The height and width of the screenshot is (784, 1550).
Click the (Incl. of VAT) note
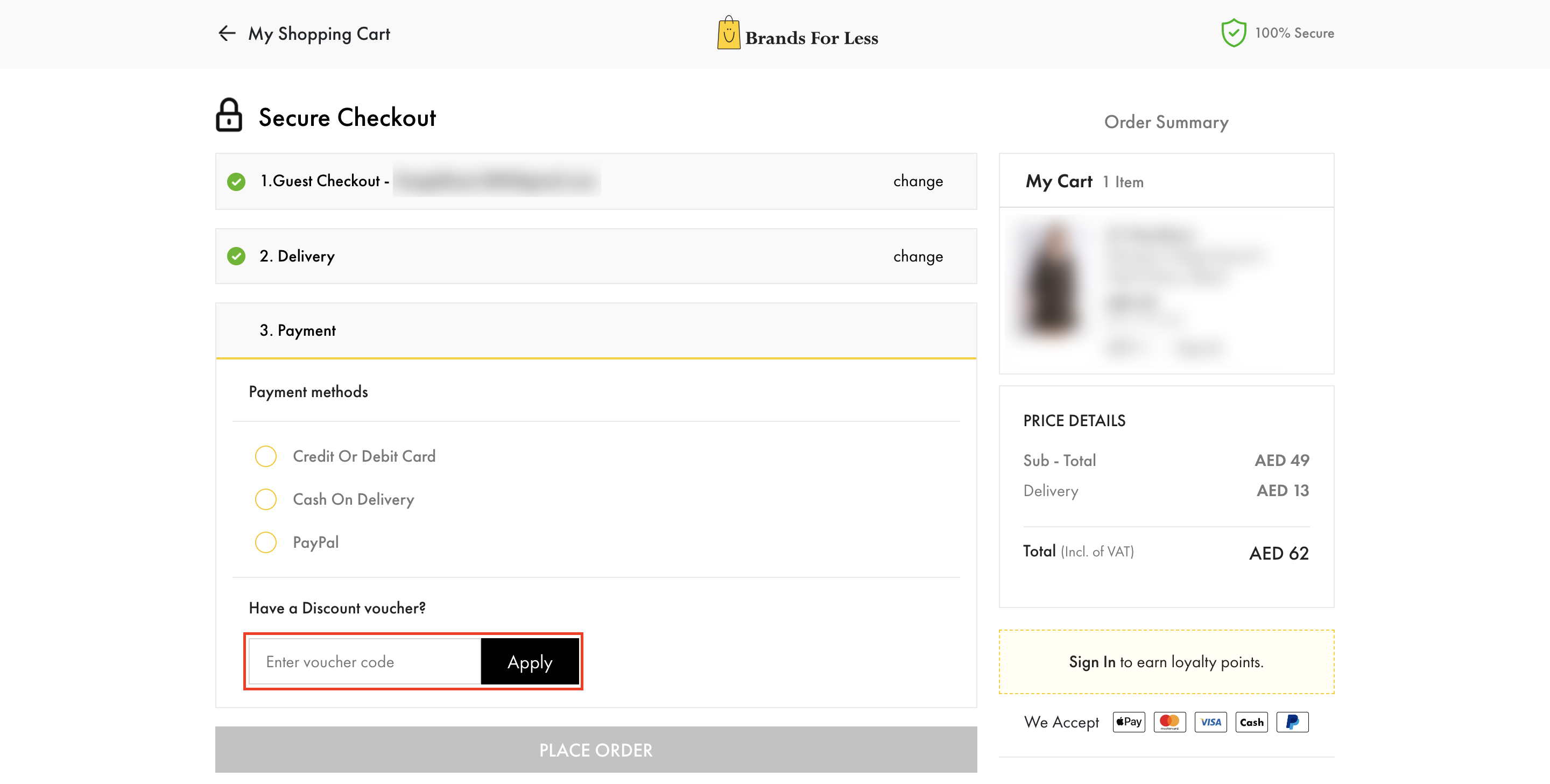tap(1097, 552)
